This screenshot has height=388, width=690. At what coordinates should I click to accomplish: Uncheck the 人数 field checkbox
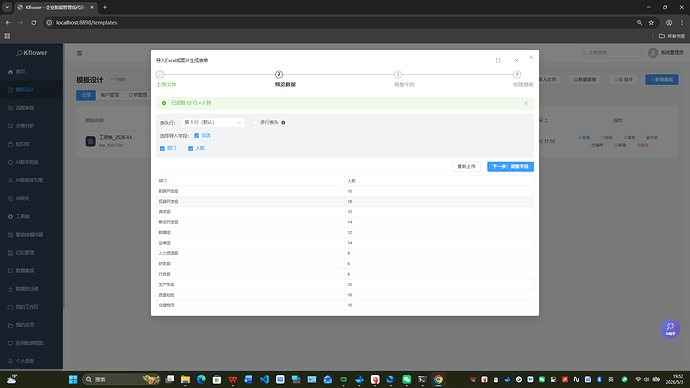pos(190,148)
